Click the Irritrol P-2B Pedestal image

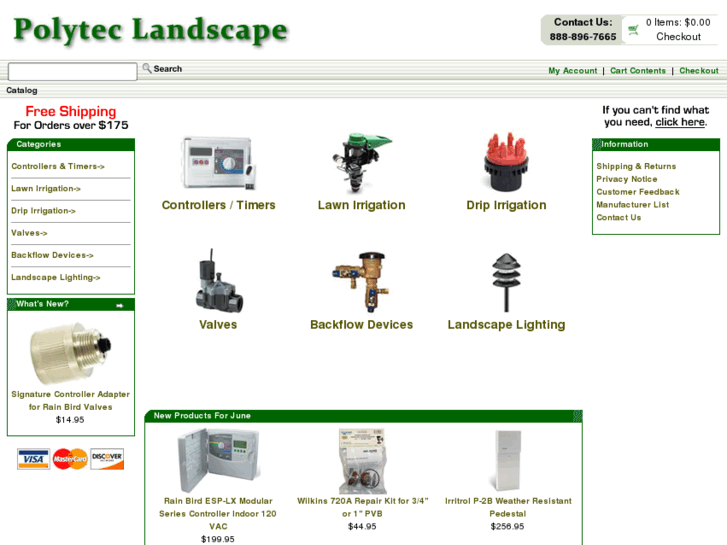coord(508,460)
